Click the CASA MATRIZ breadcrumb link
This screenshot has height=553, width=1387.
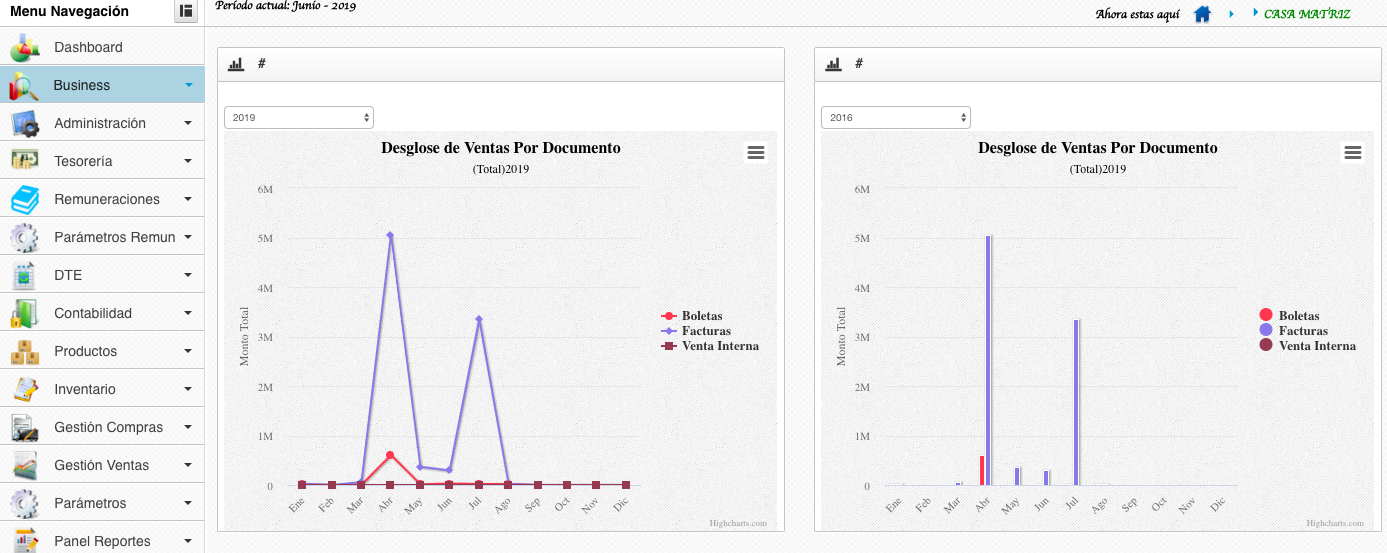coord(1306,14)
